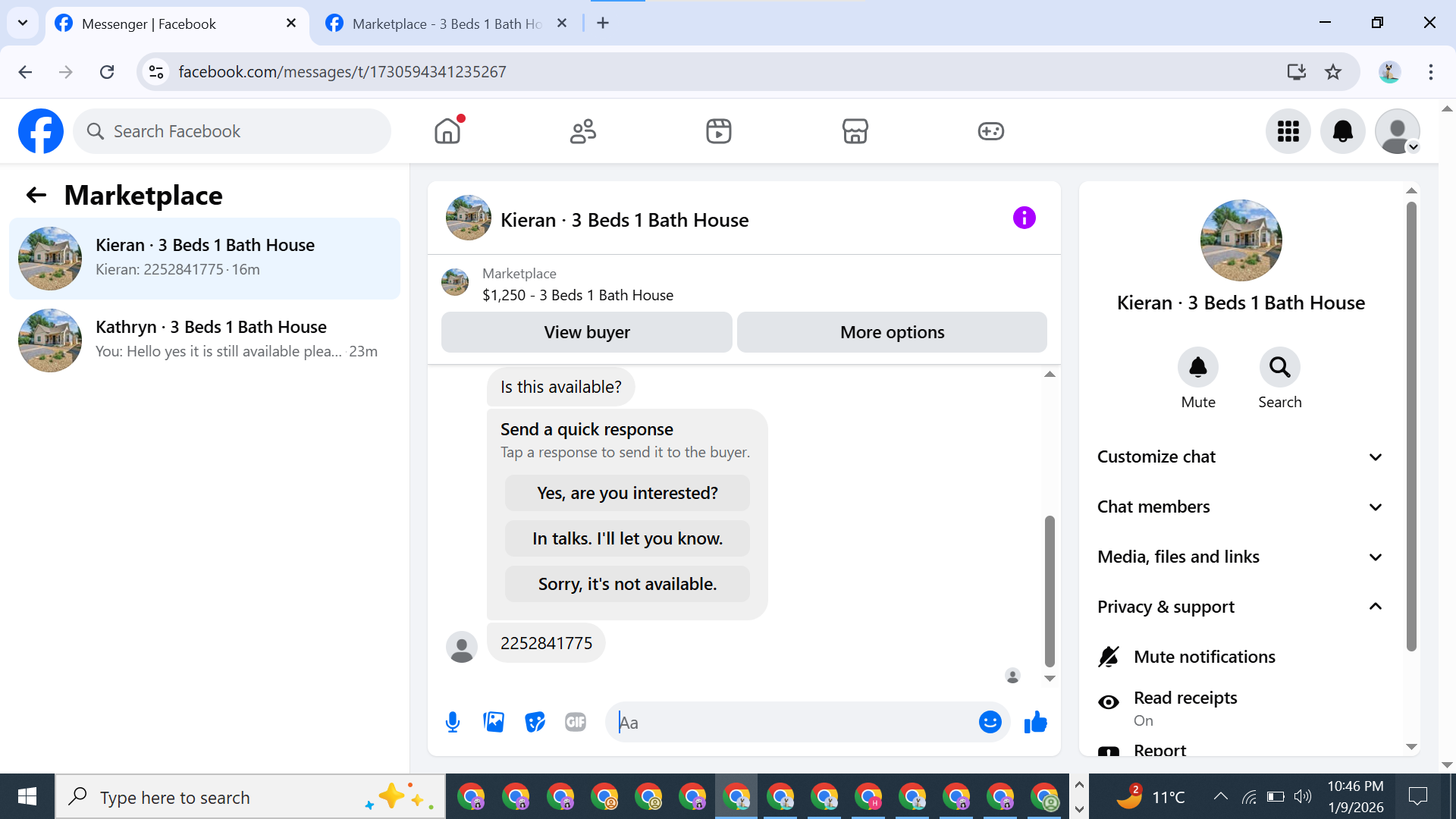Open the emoji picker in message box
1456x819 pixels.
(x=990, y=722)
